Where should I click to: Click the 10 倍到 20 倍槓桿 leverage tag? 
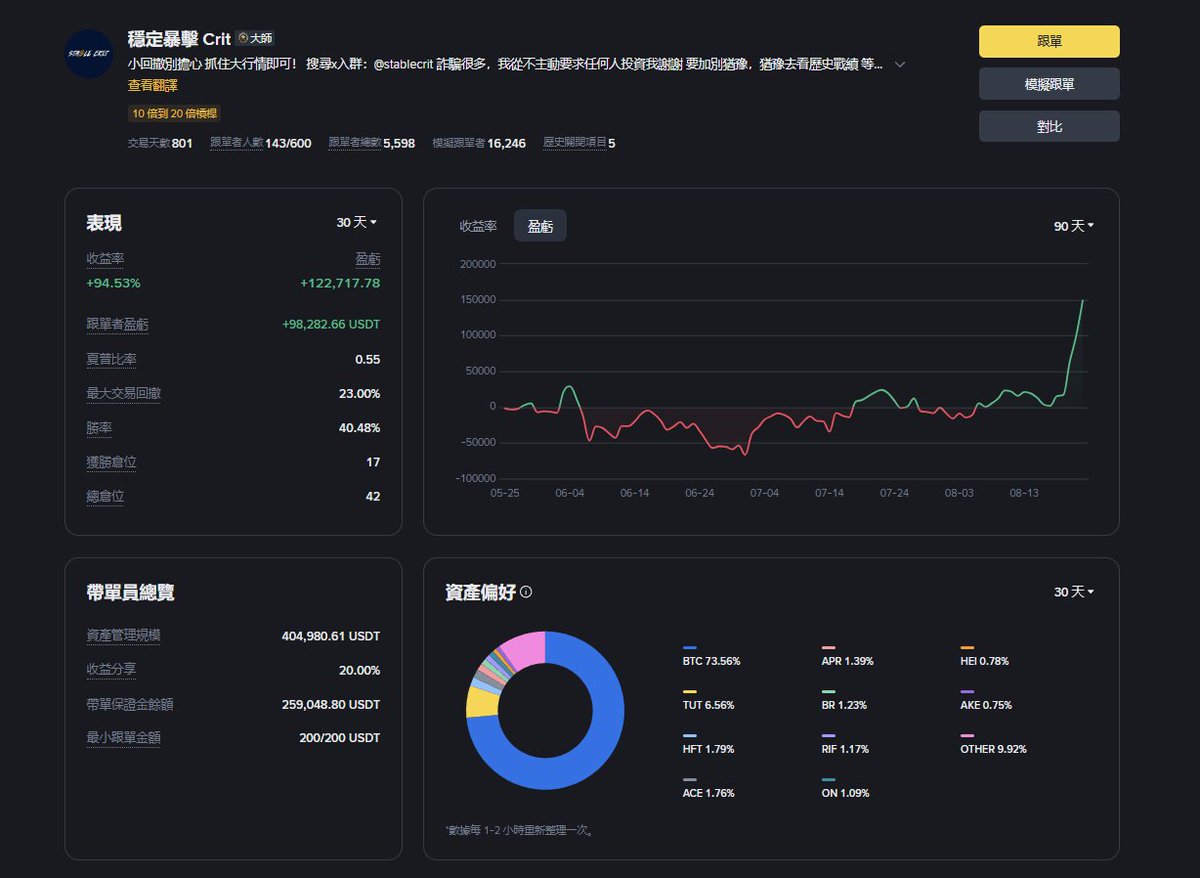pos(175,114)
